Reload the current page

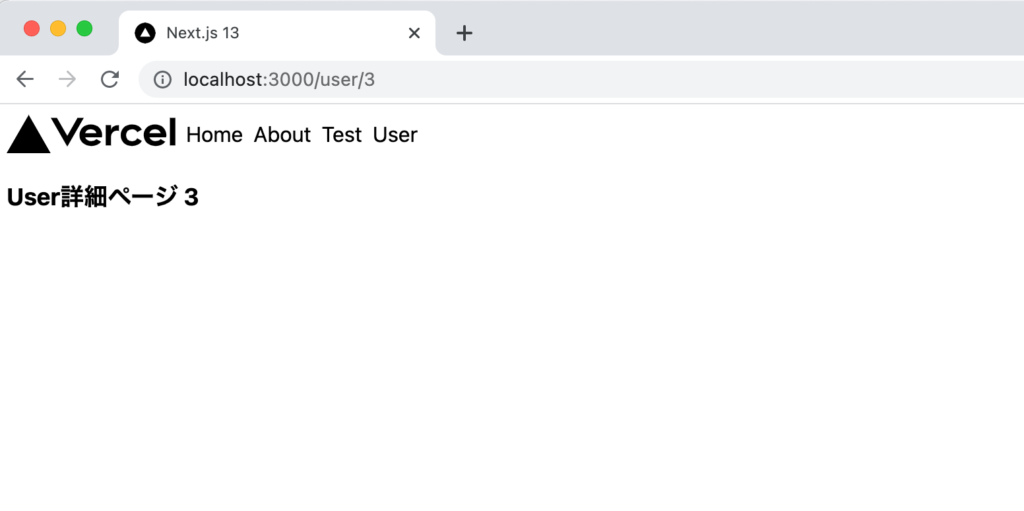(x=110, y=80)
